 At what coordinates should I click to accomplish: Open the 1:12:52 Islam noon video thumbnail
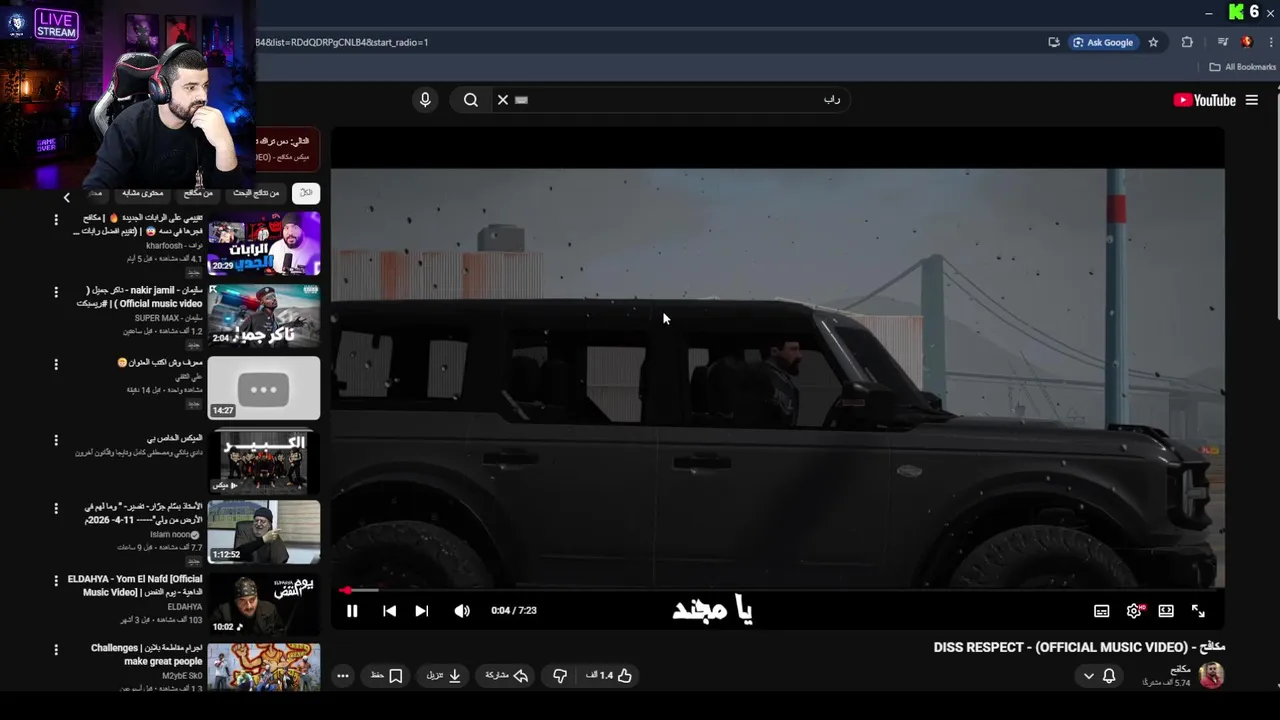tap(264, 532)
